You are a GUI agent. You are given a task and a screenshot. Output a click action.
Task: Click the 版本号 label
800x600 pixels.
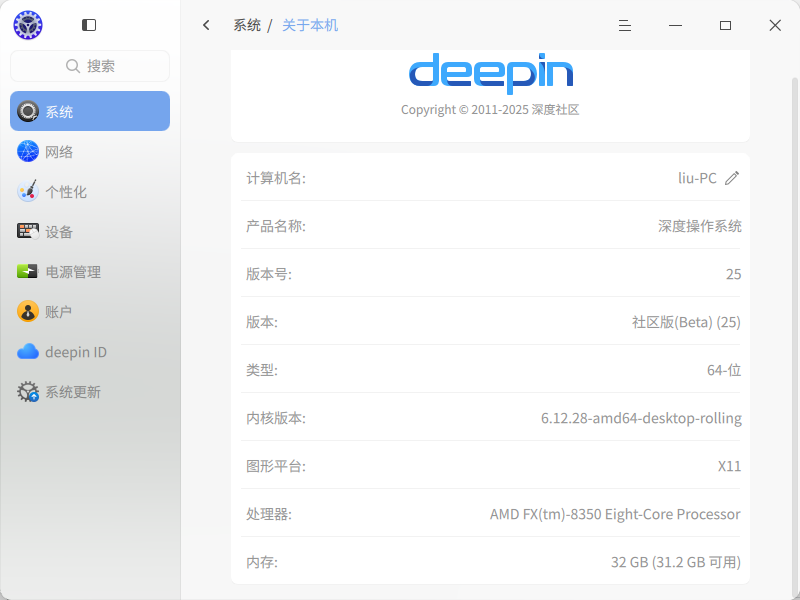(x=268, y=274)
